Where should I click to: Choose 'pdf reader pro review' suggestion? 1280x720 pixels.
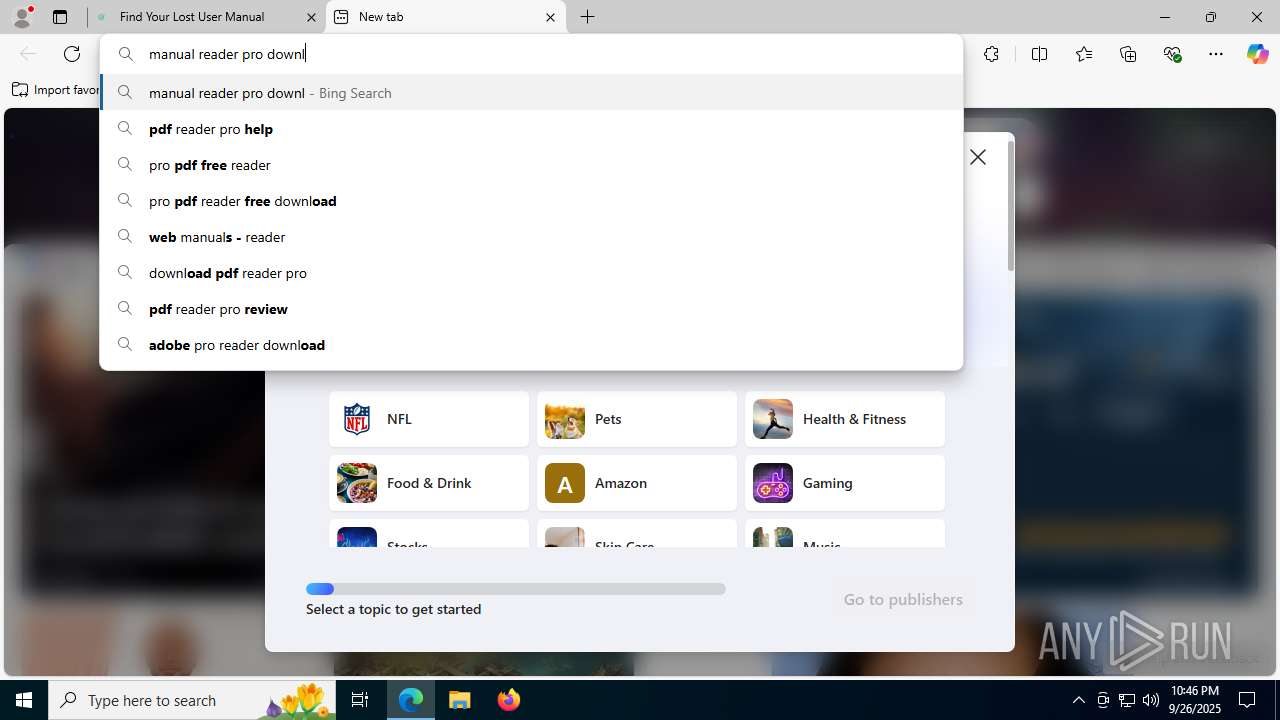(531, 309)
